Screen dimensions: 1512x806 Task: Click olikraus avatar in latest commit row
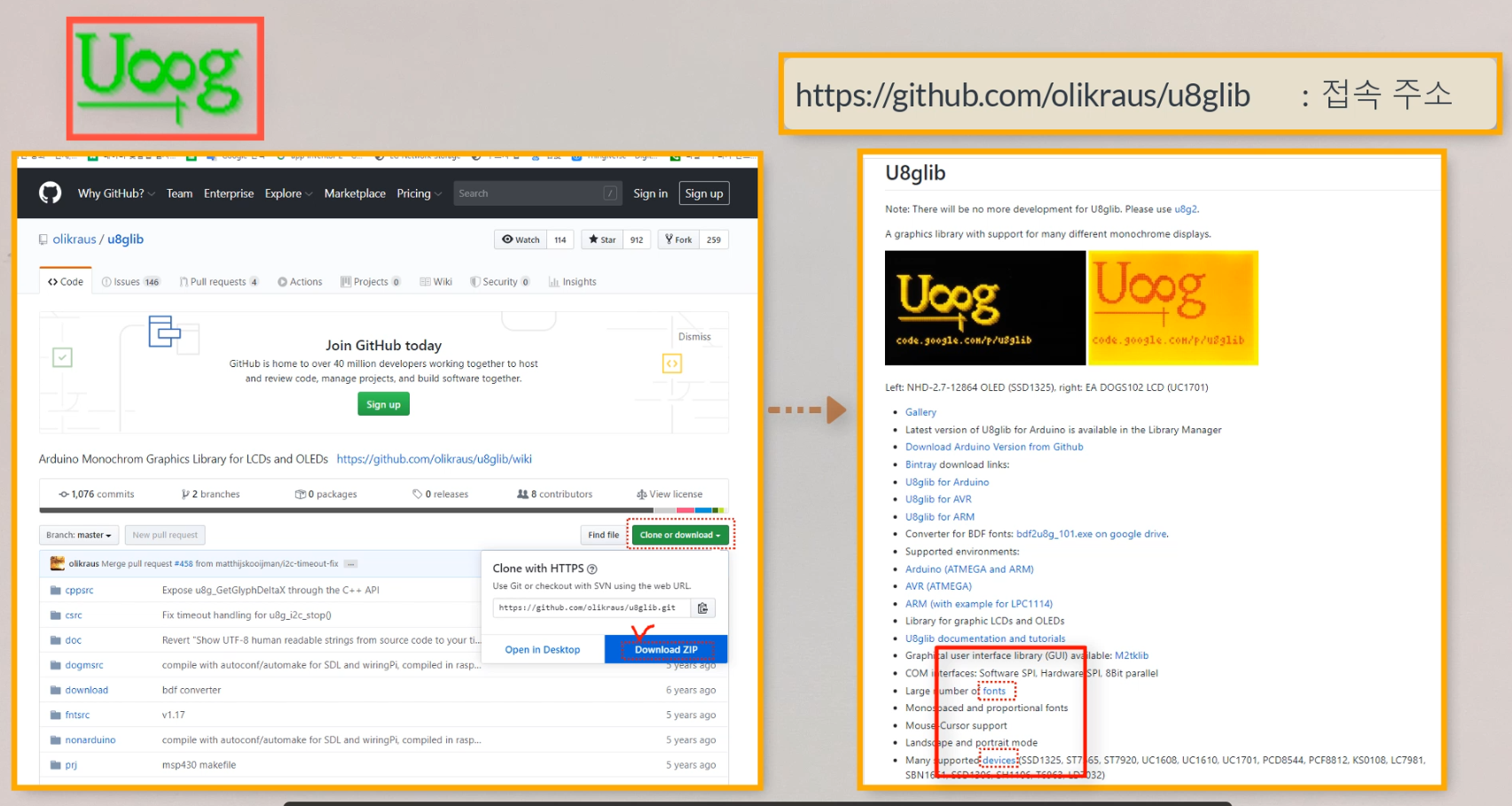(58, 563)
